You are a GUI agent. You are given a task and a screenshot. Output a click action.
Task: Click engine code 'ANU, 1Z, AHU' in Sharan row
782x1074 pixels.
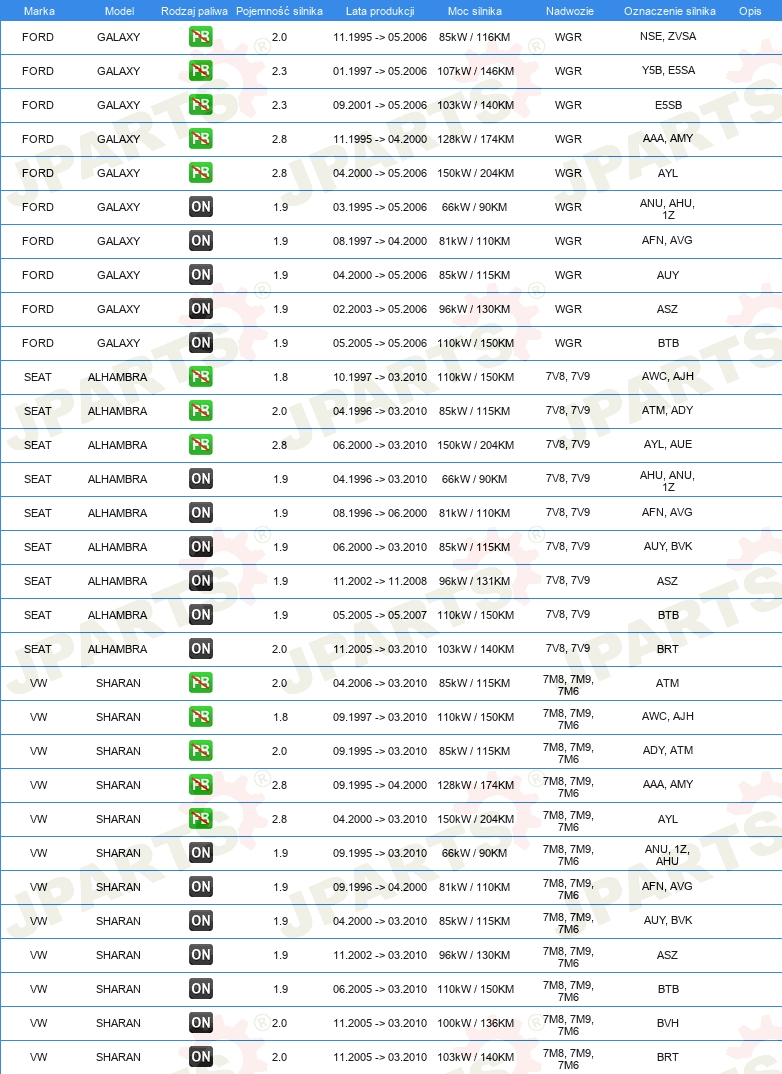coord(668,855)
